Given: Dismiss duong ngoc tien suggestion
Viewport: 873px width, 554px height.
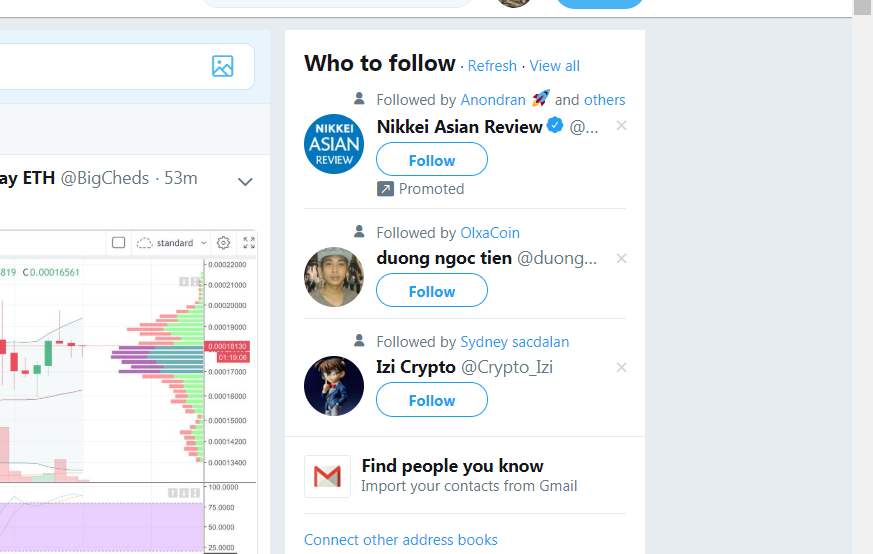Looking at the screenshot, I should coord(621,258).
